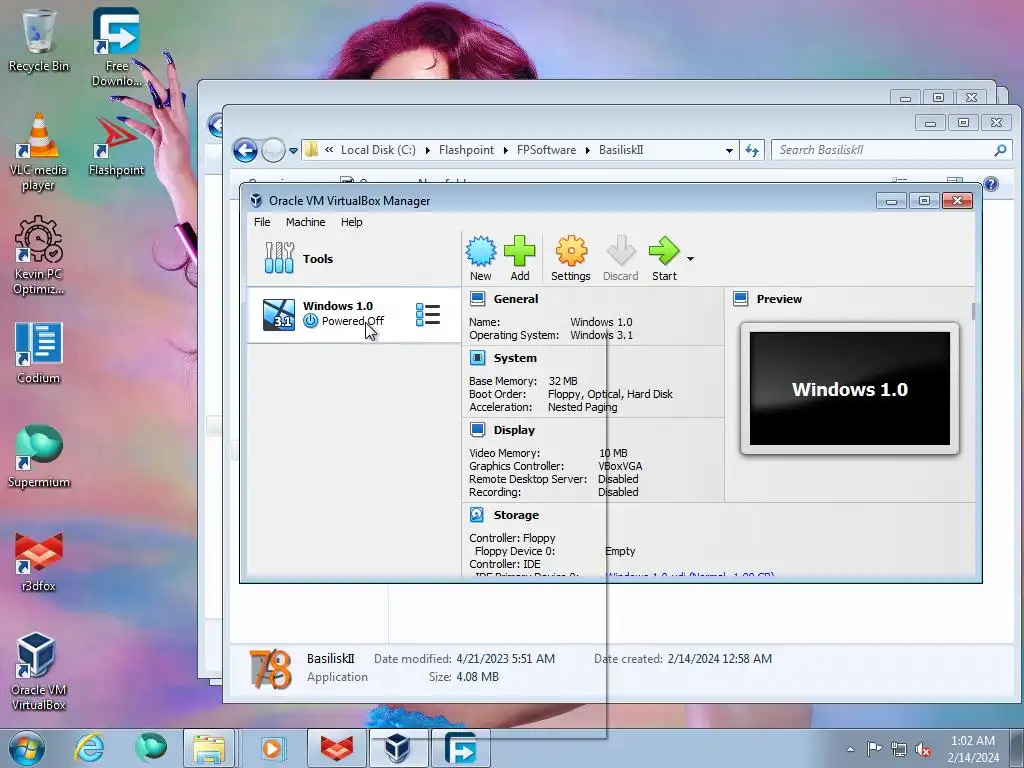Viewport: 1024px width, 768px height.
Task: Open the Machine menu in VirtualBox
Action: click(305, 222)
